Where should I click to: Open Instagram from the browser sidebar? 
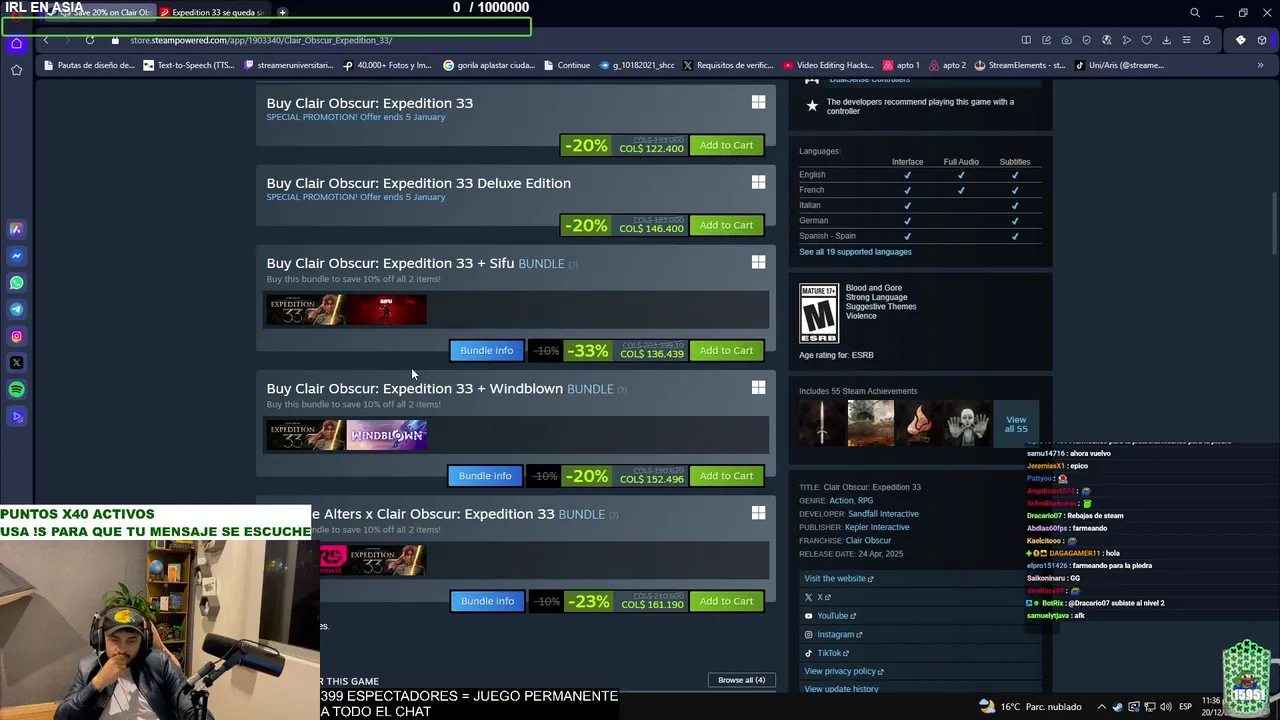pyautogui.click(x=16, y=337)
